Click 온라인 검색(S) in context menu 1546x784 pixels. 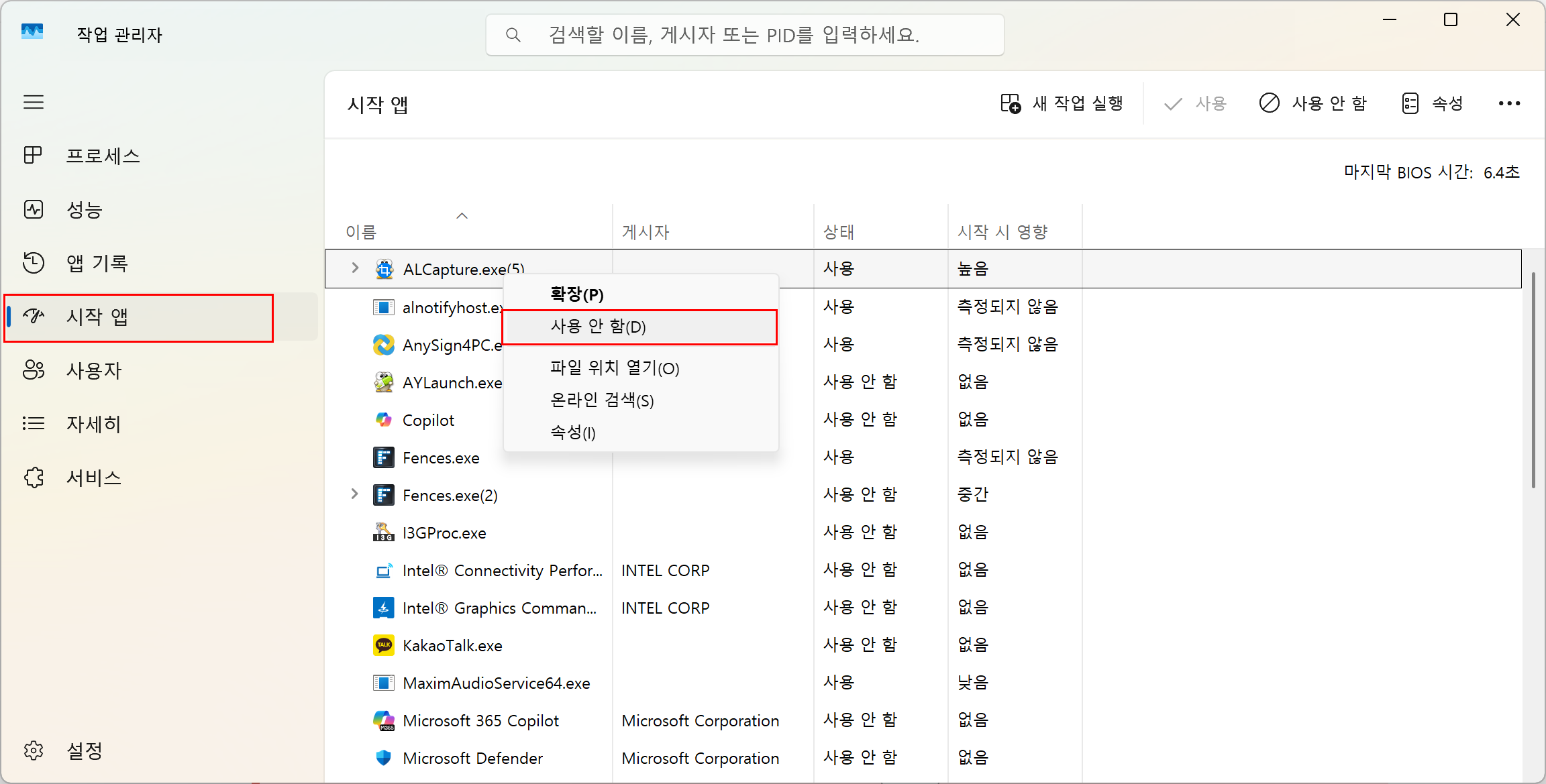pos(601,400)
